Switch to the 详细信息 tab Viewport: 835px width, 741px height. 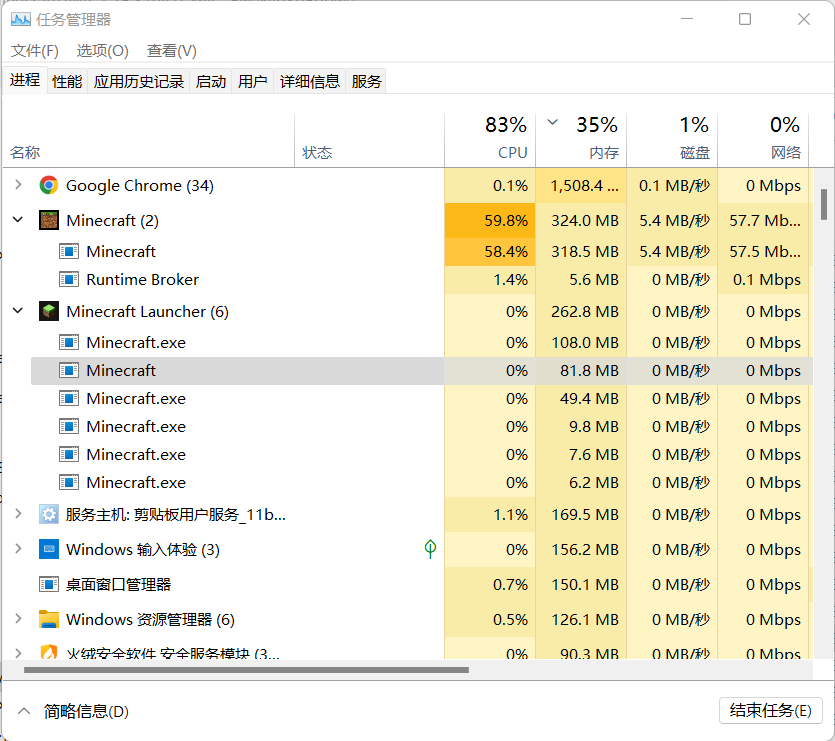(x=309, y=82)
